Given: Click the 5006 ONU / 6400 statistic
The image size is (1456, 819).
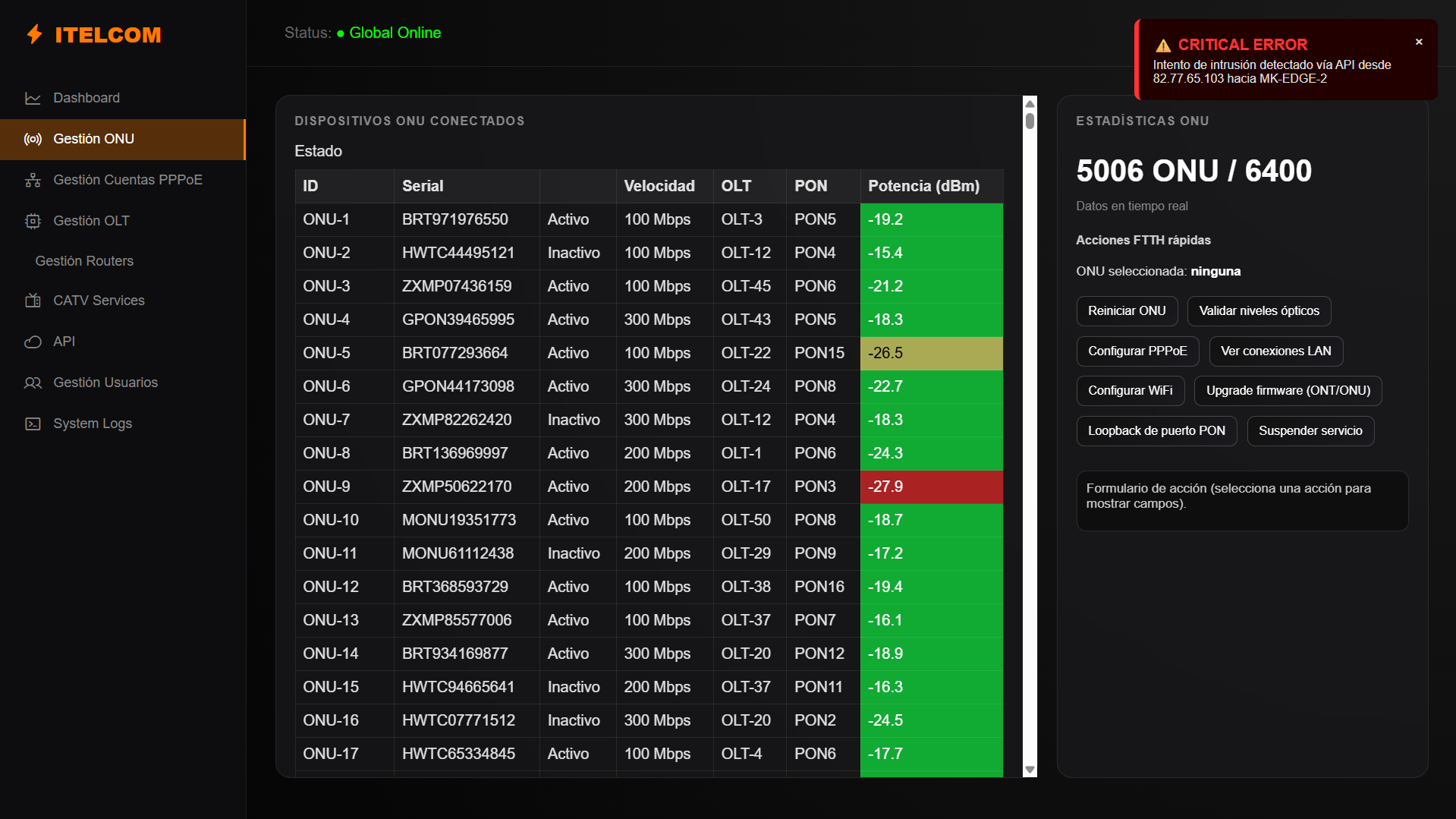Looking at the screenshot, I should 1193,171.
